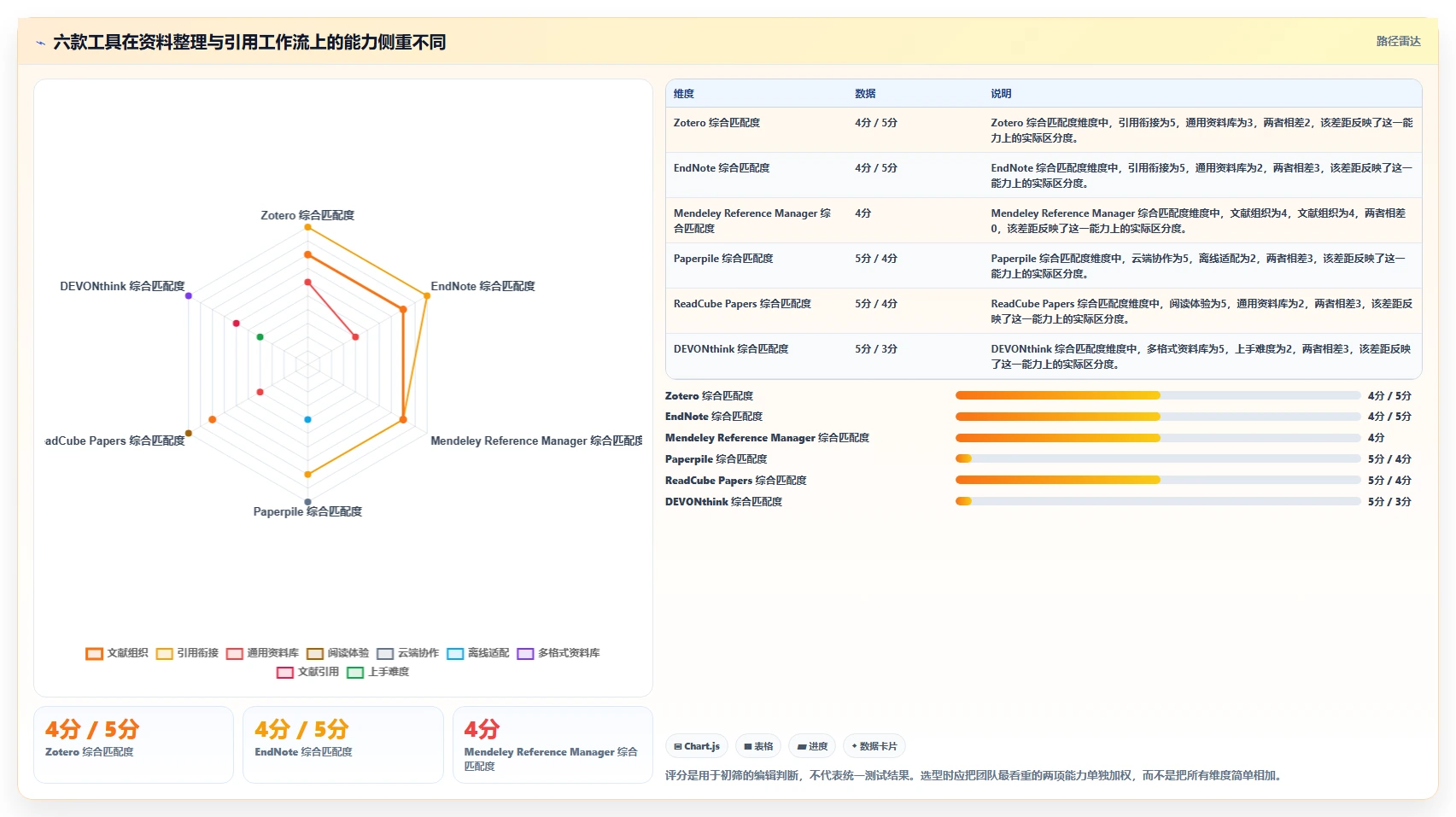Open the EndNote 4分 / 5分 summary card
The width and height of the screenshot is (1456, 817).
342,744
